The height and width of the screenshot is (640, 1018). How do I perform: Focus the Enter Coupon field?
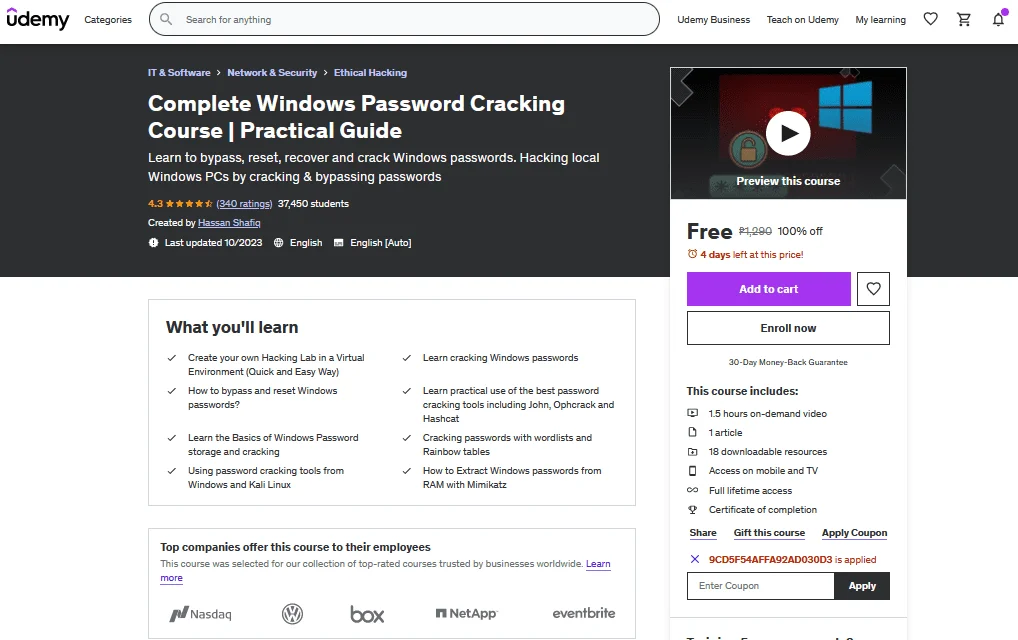tap(760, 585)
